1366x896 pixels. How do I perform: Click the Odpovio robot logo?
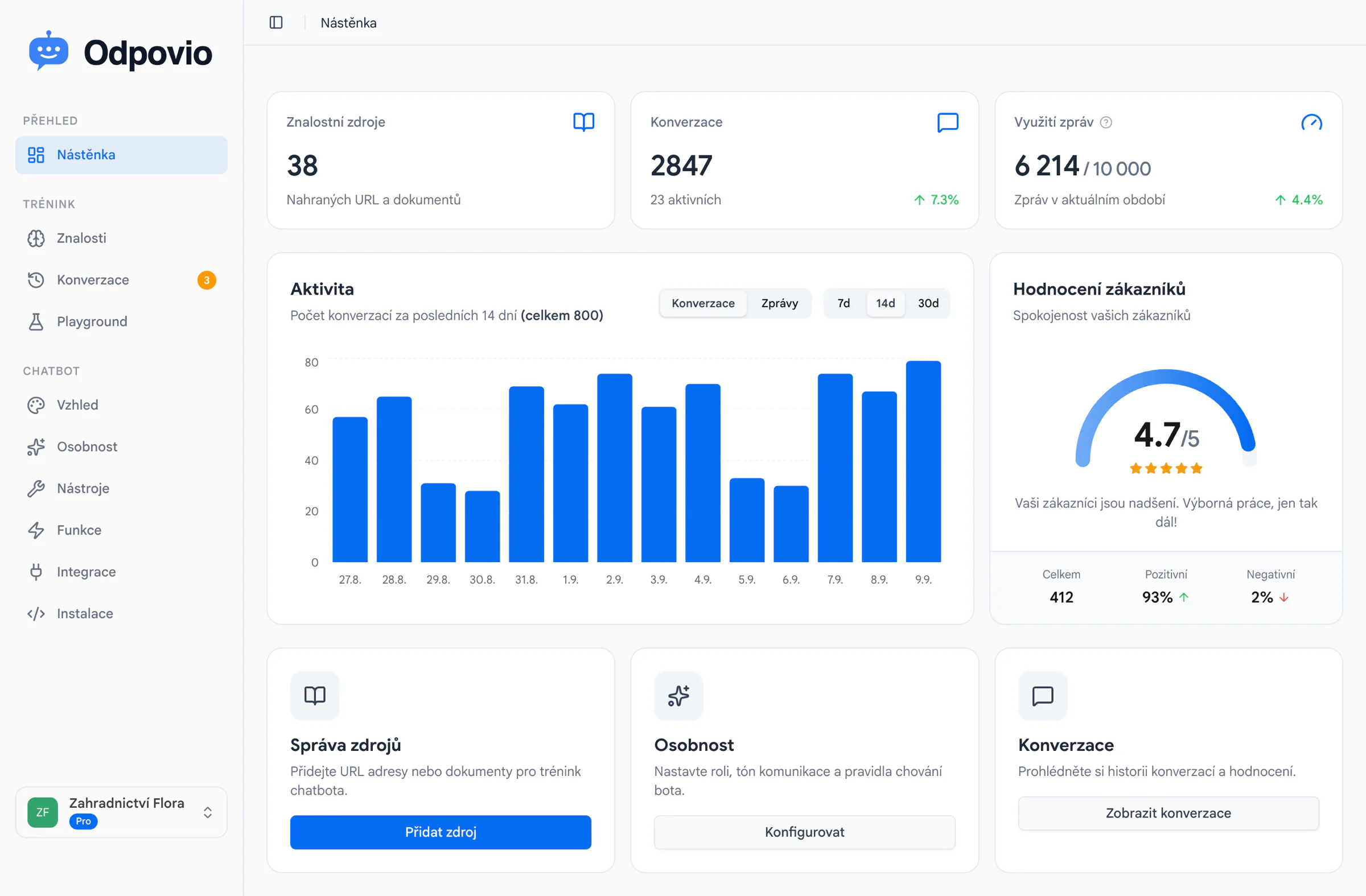tap(49, 52)
